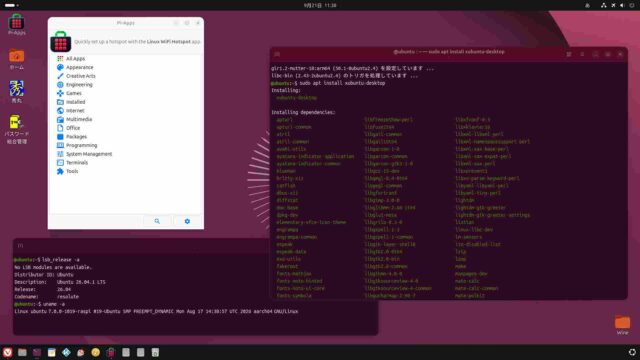
Task: Open the input method indicator in top bar
Action: coord(587,5)
